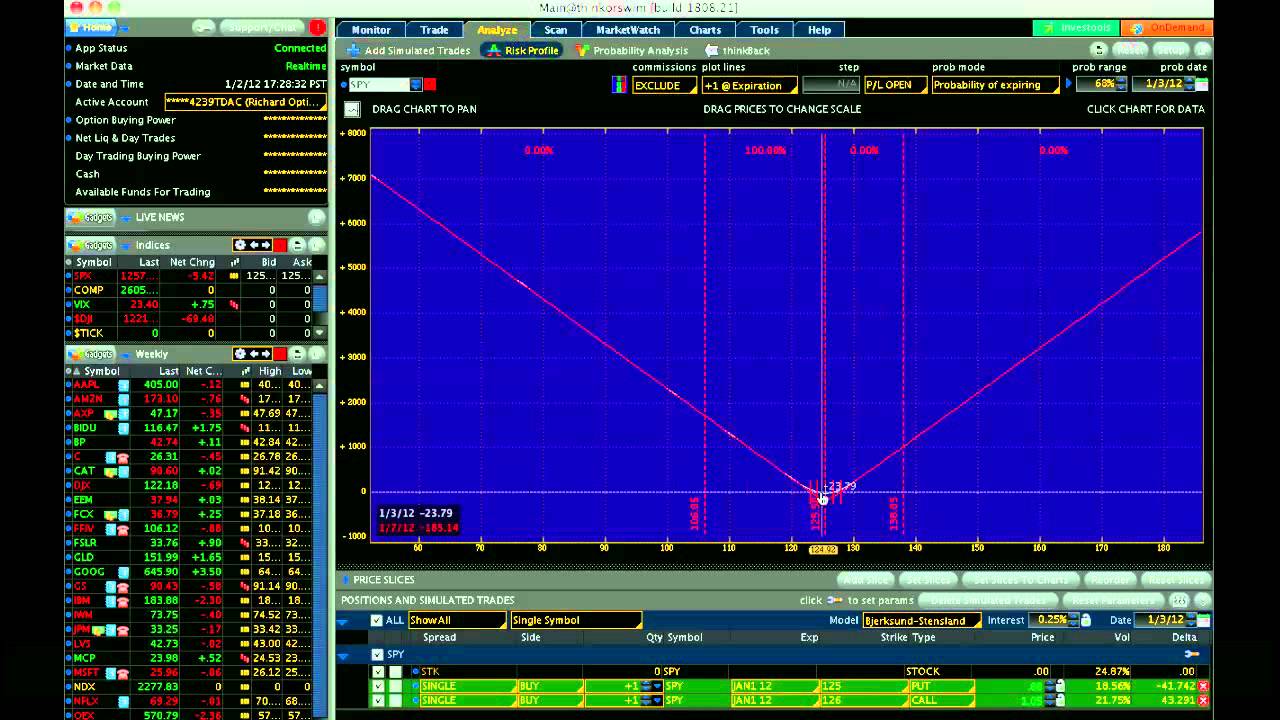Open the Probability of expiring dropdown
Screen dimensions: 1280x720
[x=996, y=85]
